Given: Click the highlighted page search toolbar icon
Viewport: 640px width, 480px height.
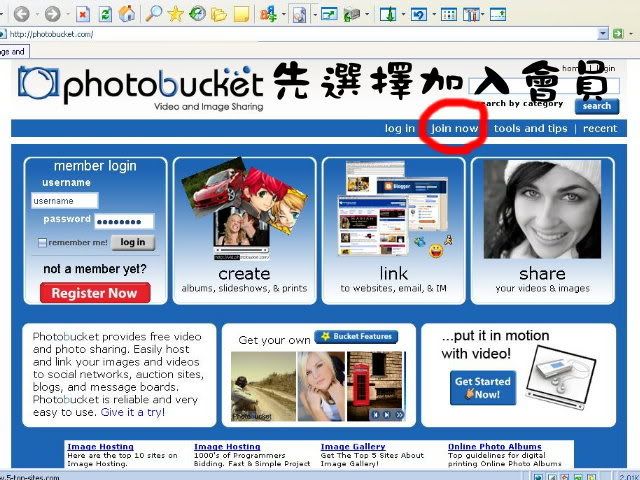Looking at the screenshot, I should (299, 15).
